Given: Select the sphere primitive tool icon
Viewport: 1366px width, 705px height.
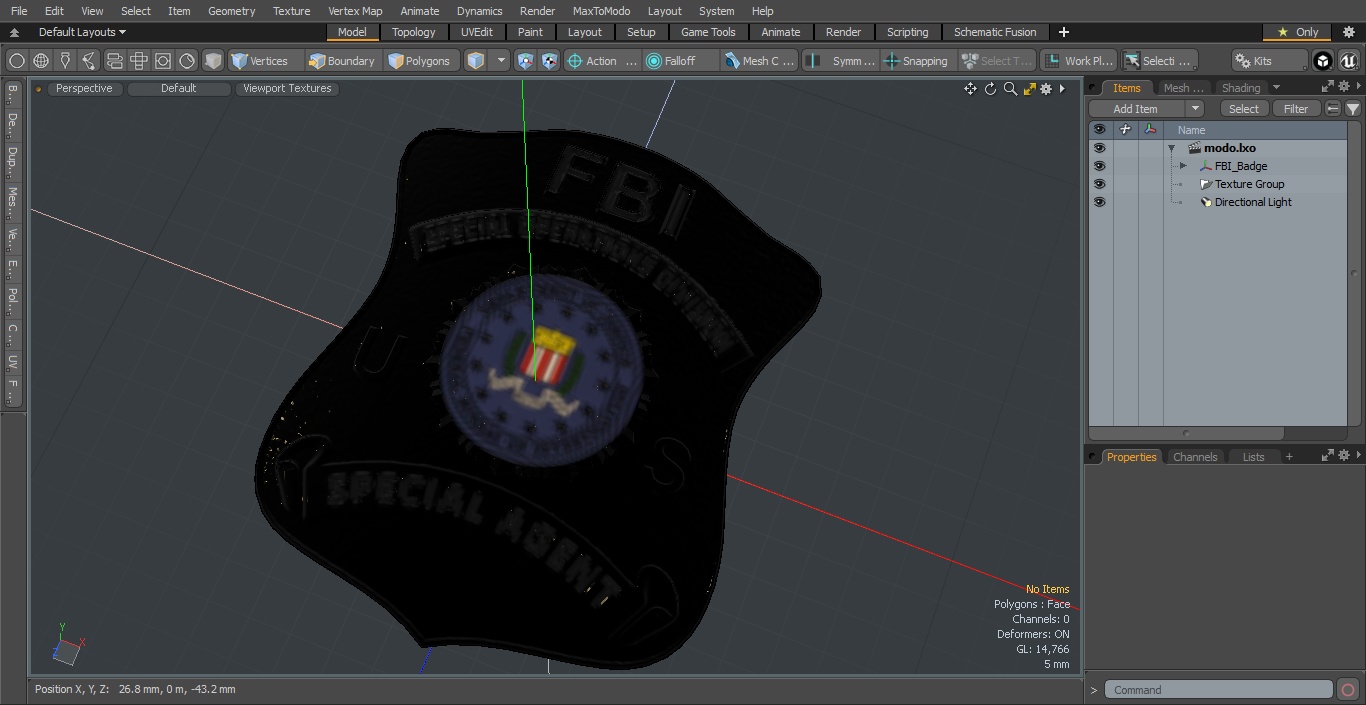Looking at the screenshot, I should (x=16, y=61).
